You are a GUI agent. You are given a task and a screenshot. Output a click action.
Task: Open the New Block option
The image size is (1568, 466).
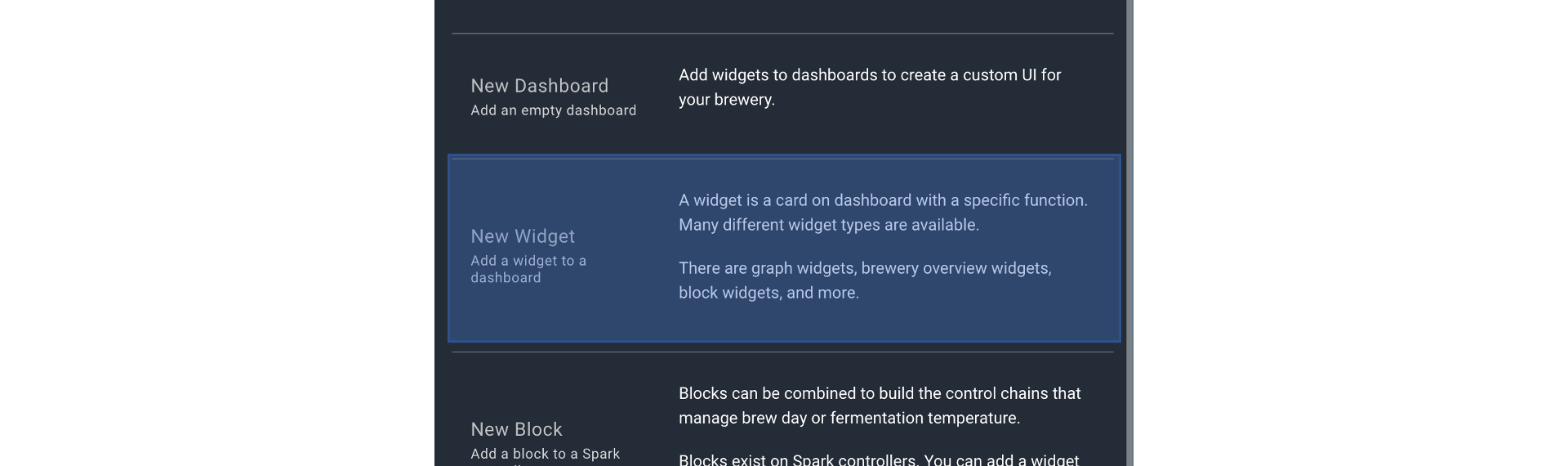pos(516,429)
